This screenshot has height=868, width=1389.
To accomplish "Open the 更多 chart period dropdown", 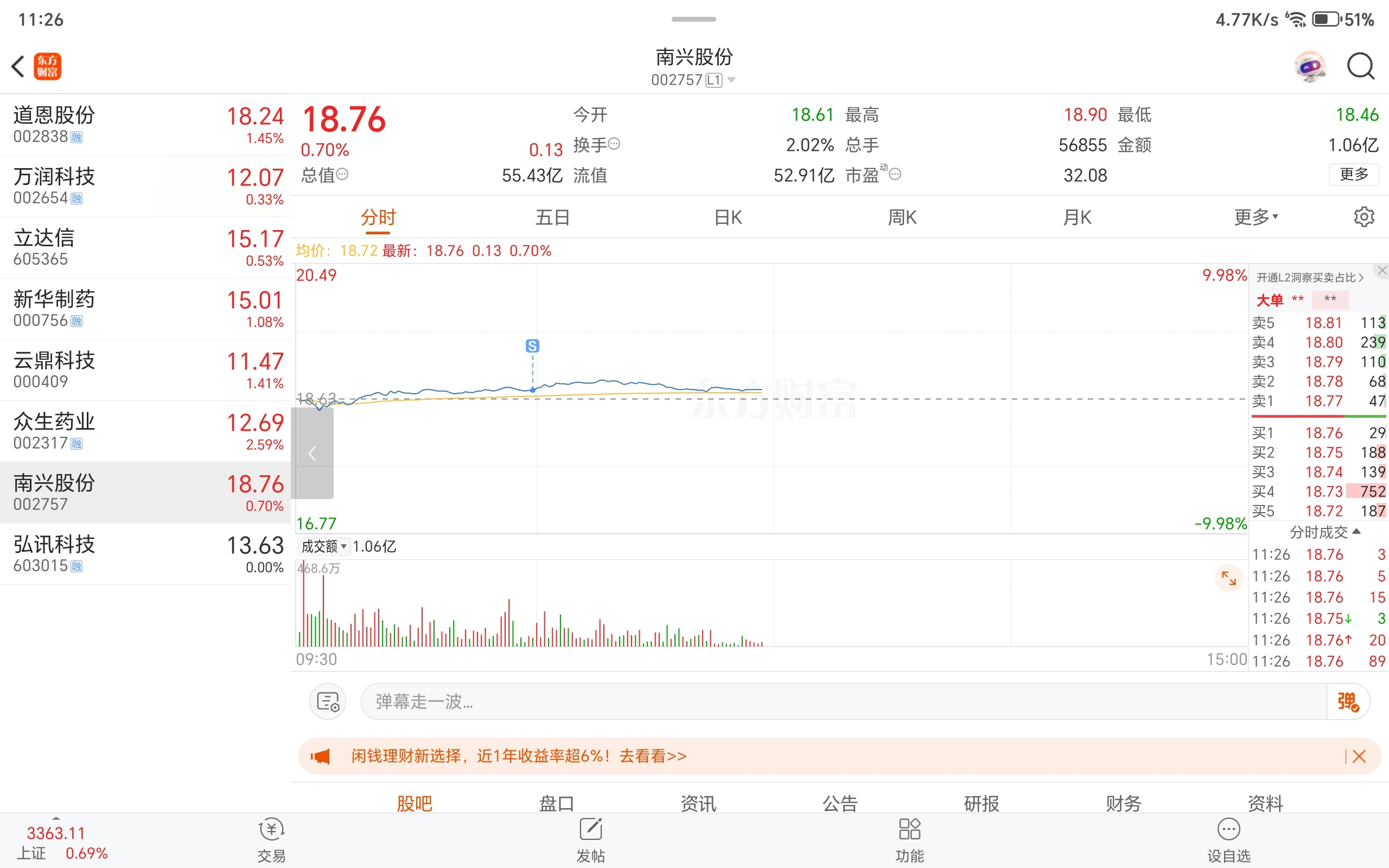I will (x=1256, y=217).
